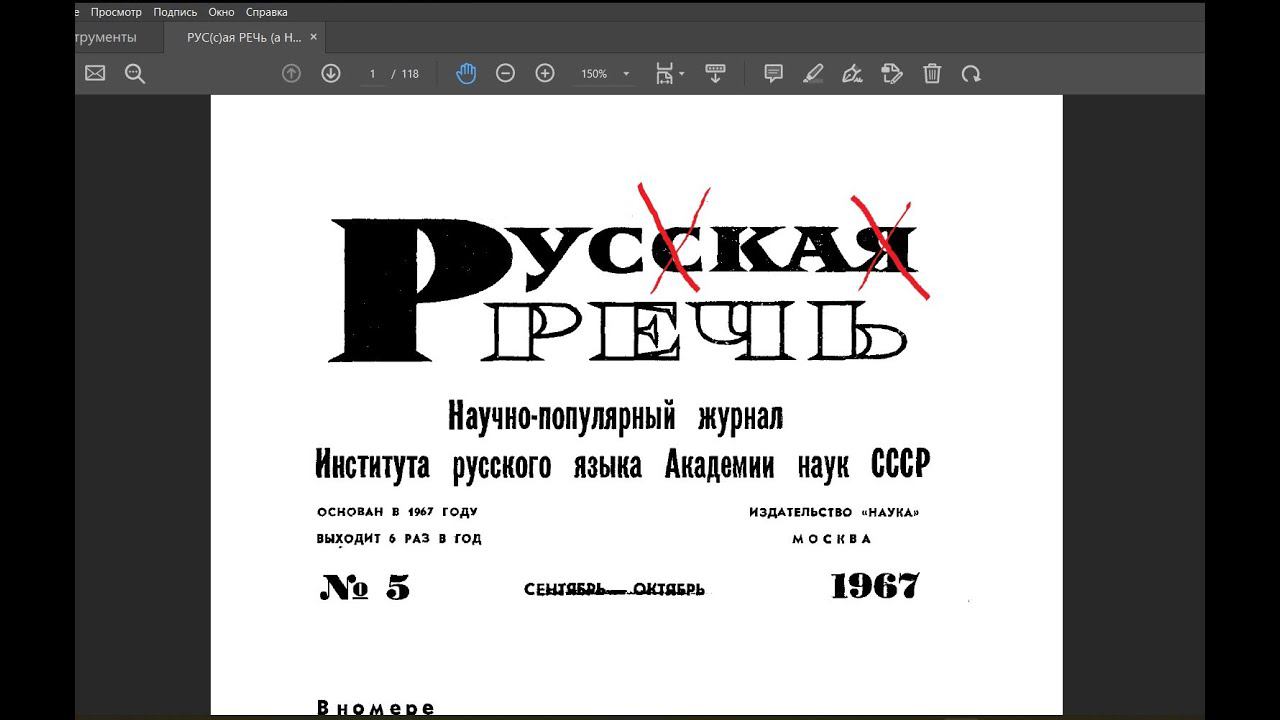The height and width of the screenshot is (720, 1280).
Task: Click the large year '1967' on page
Action: point(875,586)
